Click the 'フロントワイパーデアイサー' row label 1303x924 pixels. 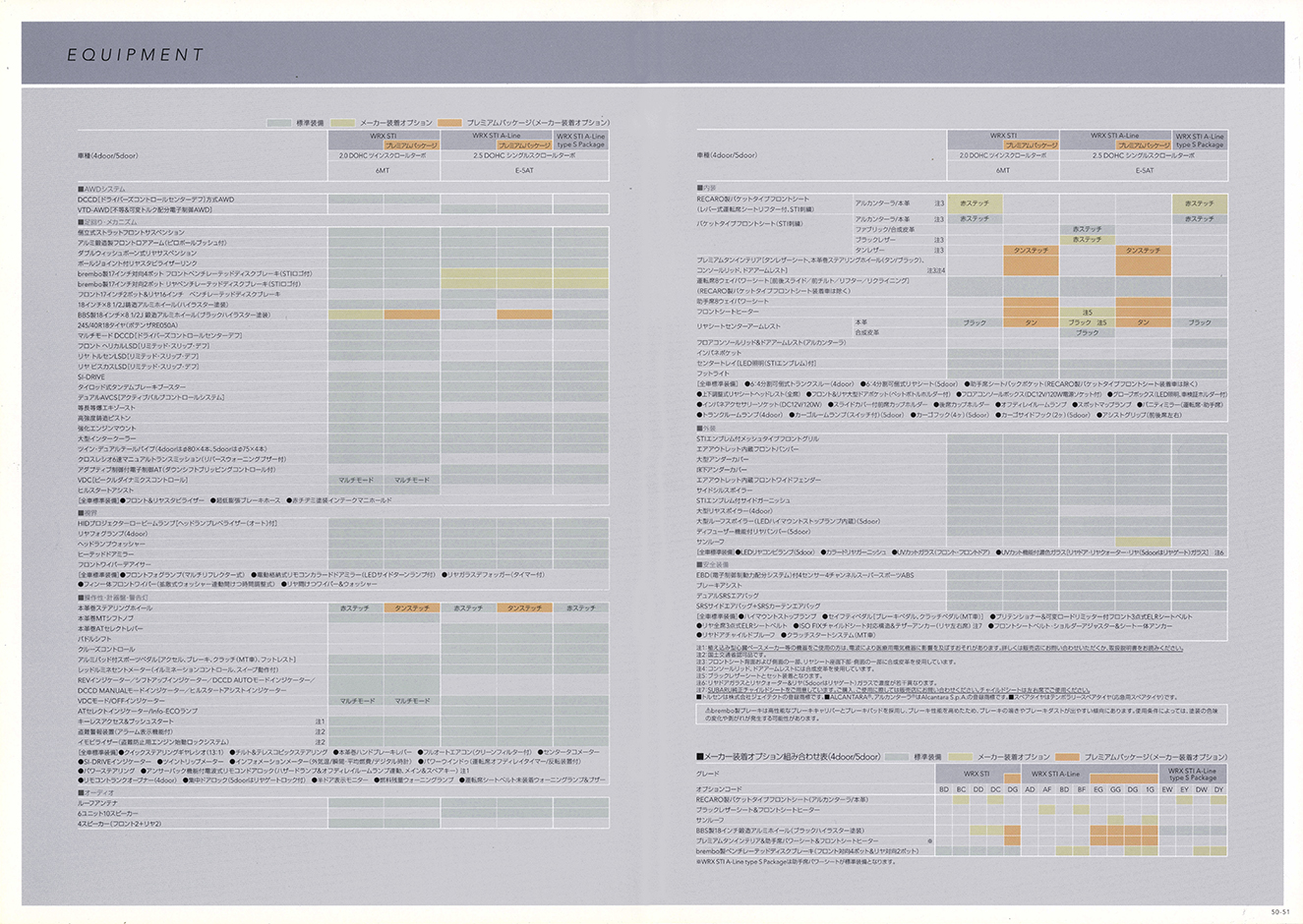tap(114, 564)
